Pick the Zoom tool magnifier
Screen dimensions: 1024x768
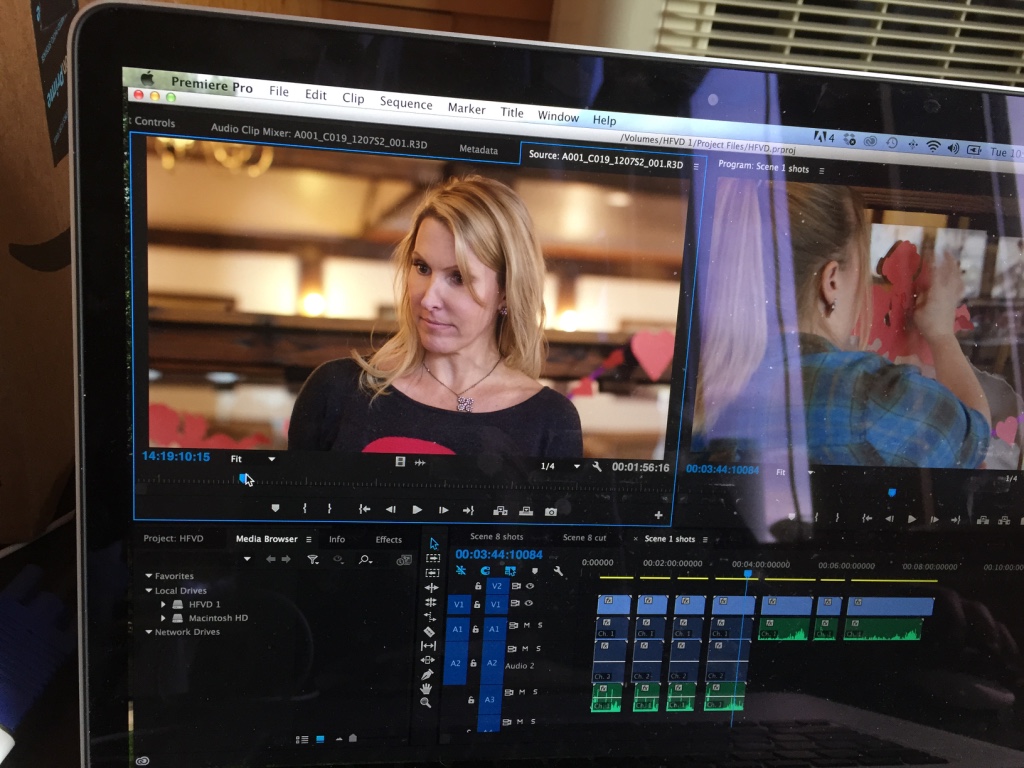tap(426, 703)
